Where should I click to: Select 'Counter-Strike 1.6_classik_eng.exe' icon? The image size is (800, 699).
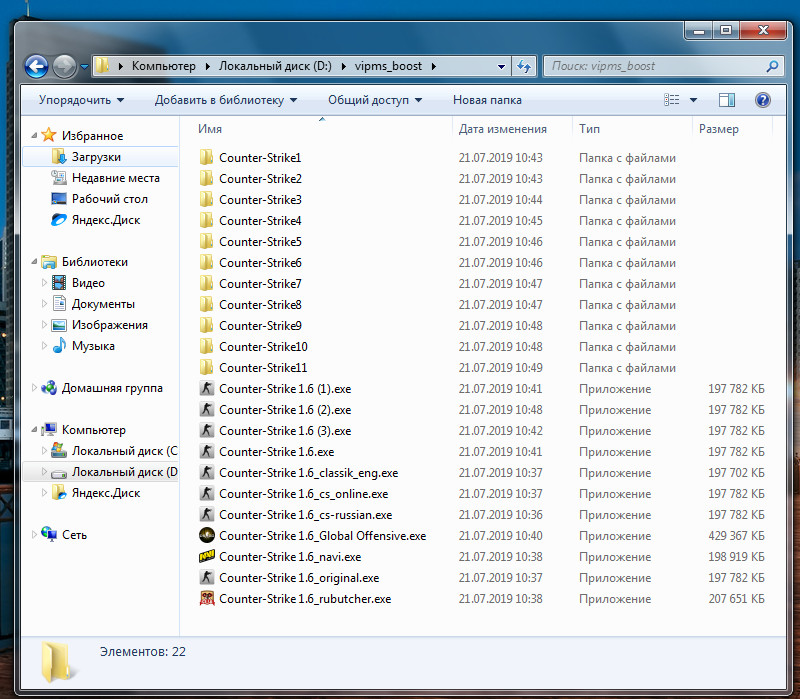tap(206, 472)
